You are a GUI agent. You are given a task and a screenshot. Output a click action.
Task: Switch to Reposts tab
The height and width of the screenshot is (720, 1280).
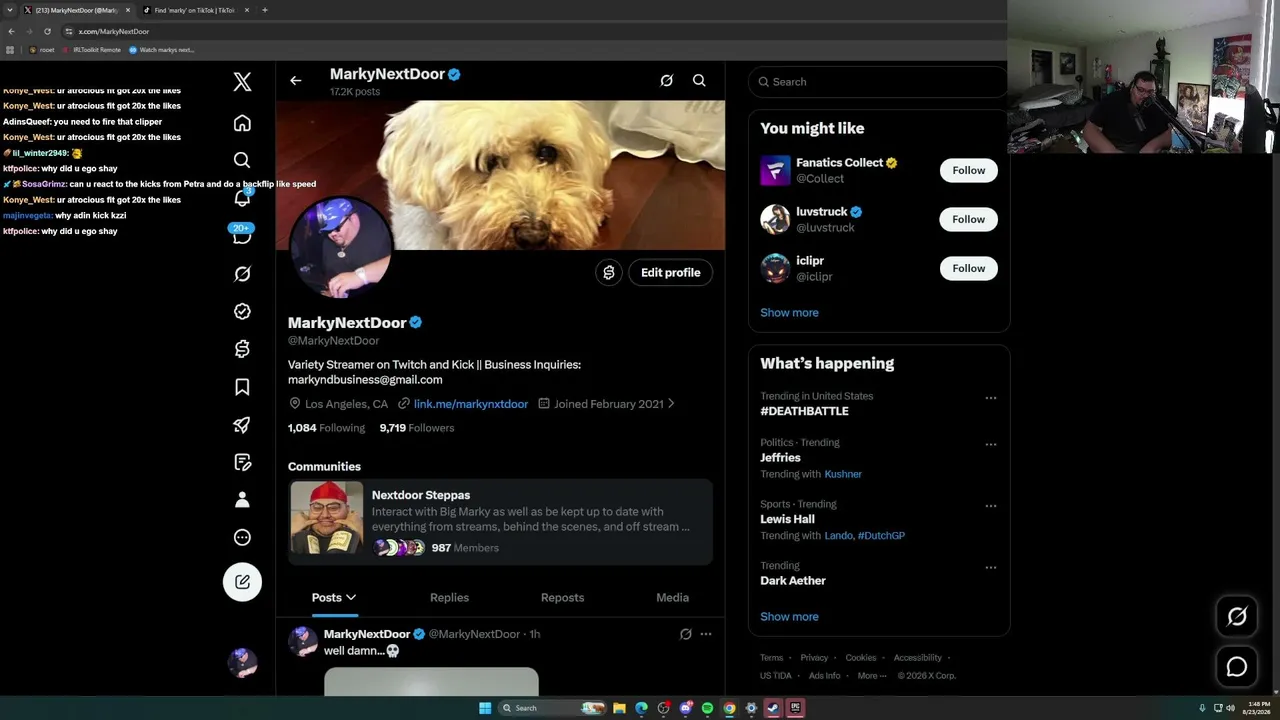(562, 597)
